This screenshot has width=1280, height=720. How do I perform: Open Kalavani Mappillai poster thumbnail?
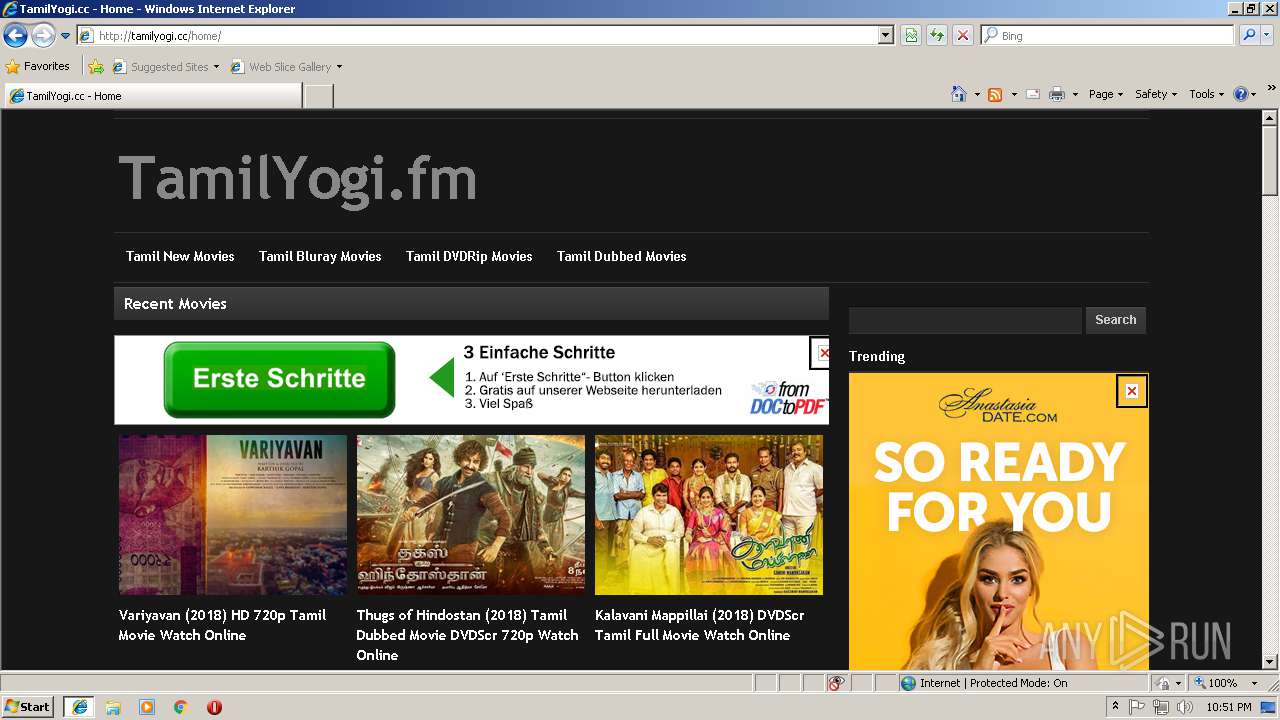(x=709, y=515)
